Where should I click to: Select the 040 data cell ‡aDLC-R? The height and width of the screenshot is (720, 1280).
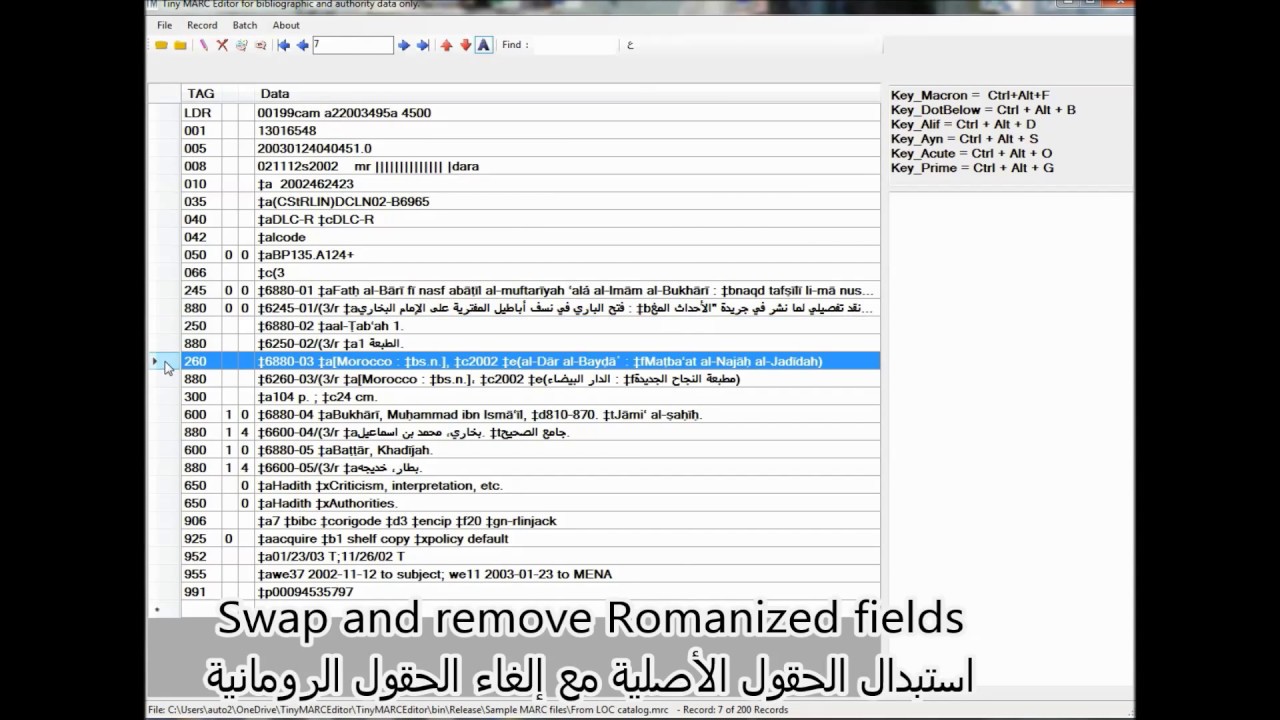[x=567, y=220]
